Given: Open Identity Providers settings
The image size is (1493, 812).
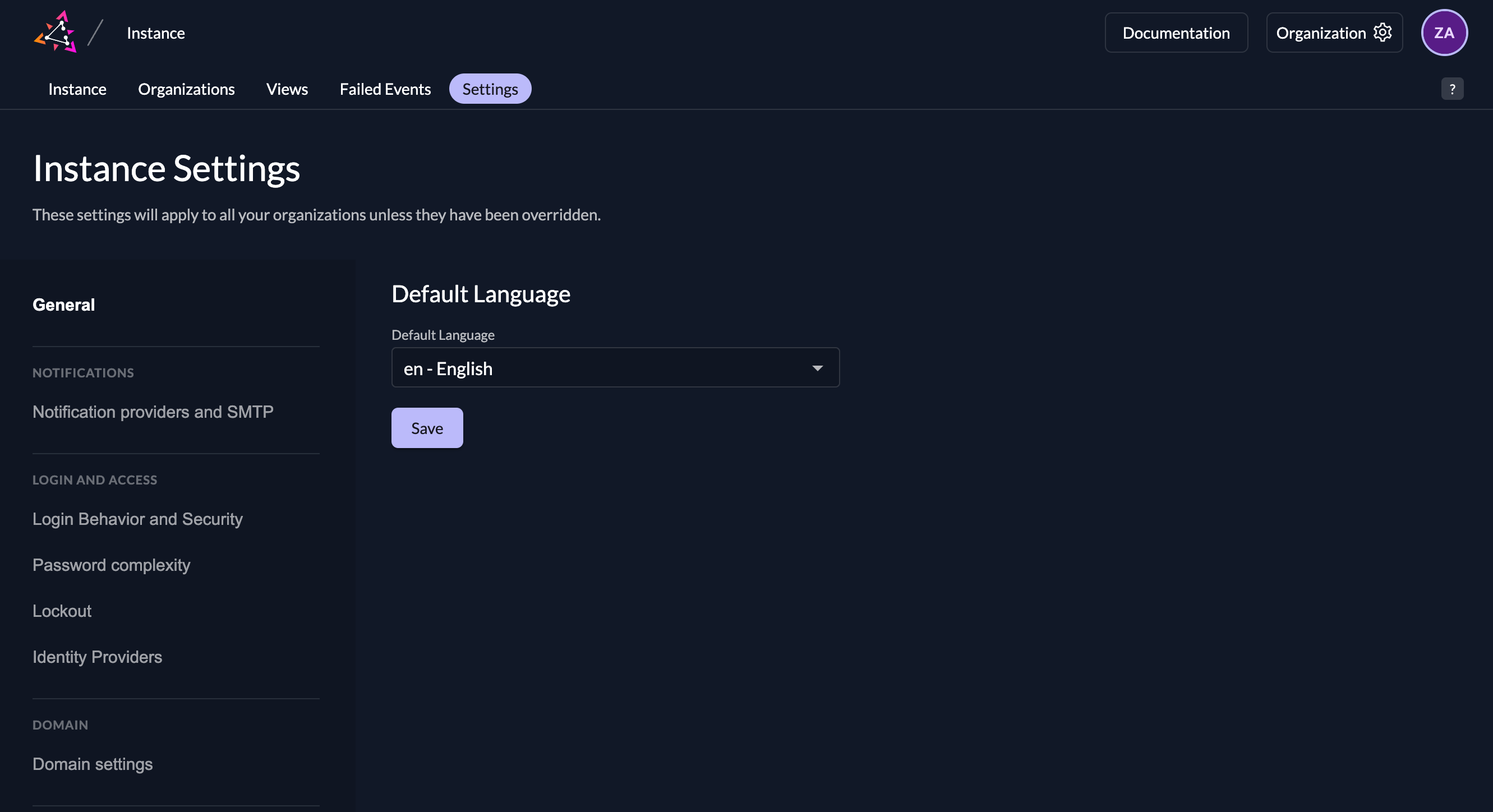Looking at the screenshot, I should [98, 657].
